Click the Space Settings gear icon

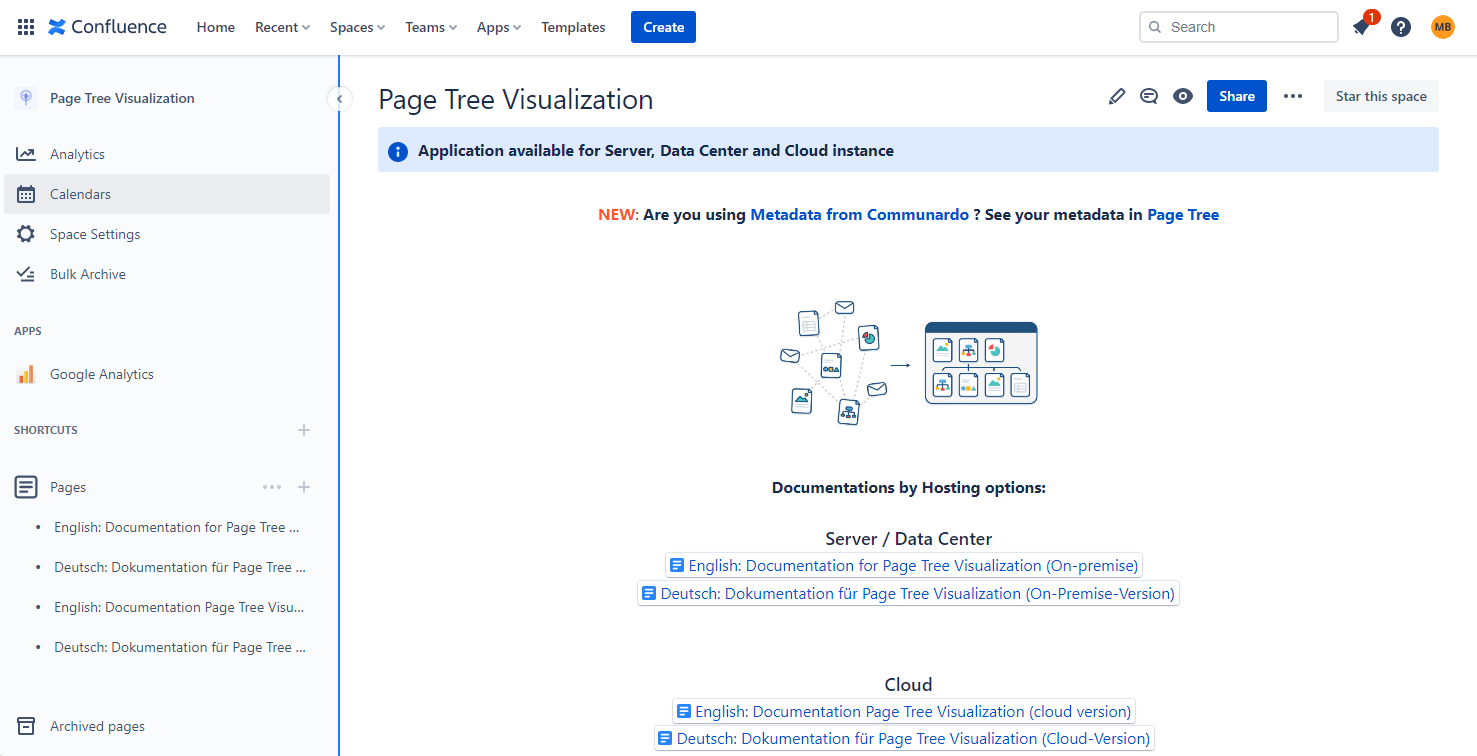pyautogui.click(x=26, y=234)
